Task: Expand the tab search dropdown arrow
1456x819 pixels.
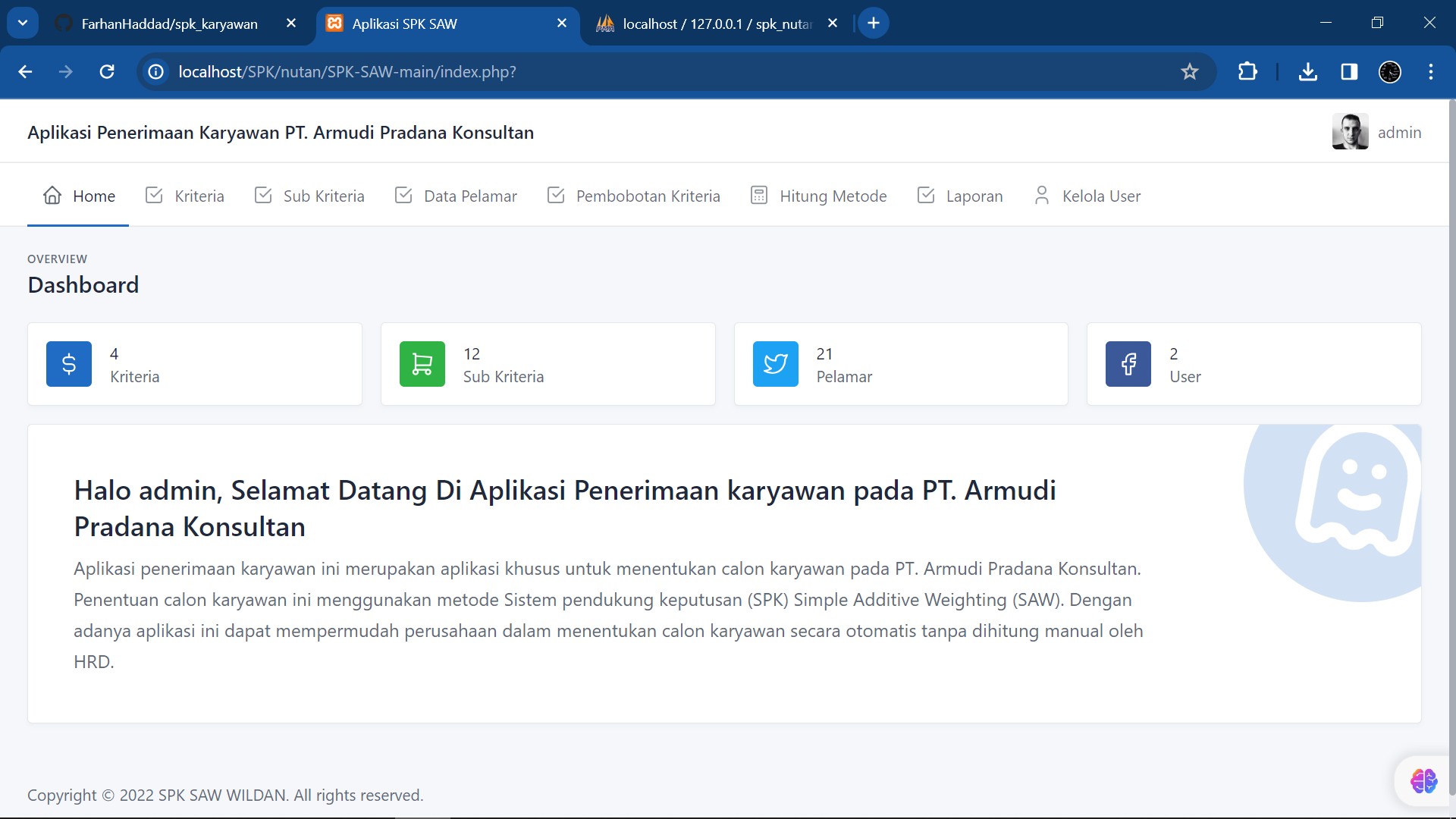Action: coord(23,23)
